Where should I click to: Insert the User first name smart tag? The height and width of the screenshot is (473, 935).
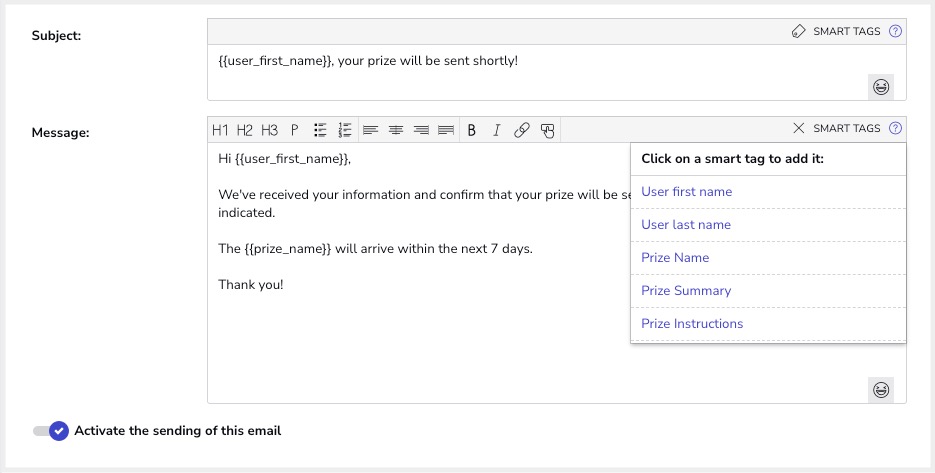(x=768, y=192)
